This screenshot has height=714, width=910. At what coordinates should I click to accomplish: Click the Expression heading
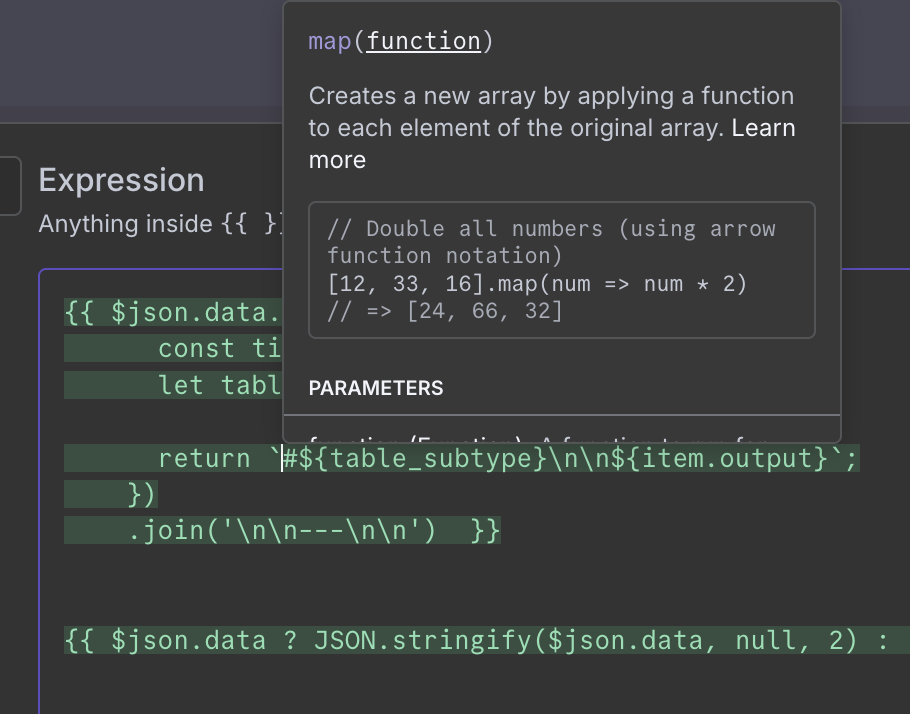[121, 180]
